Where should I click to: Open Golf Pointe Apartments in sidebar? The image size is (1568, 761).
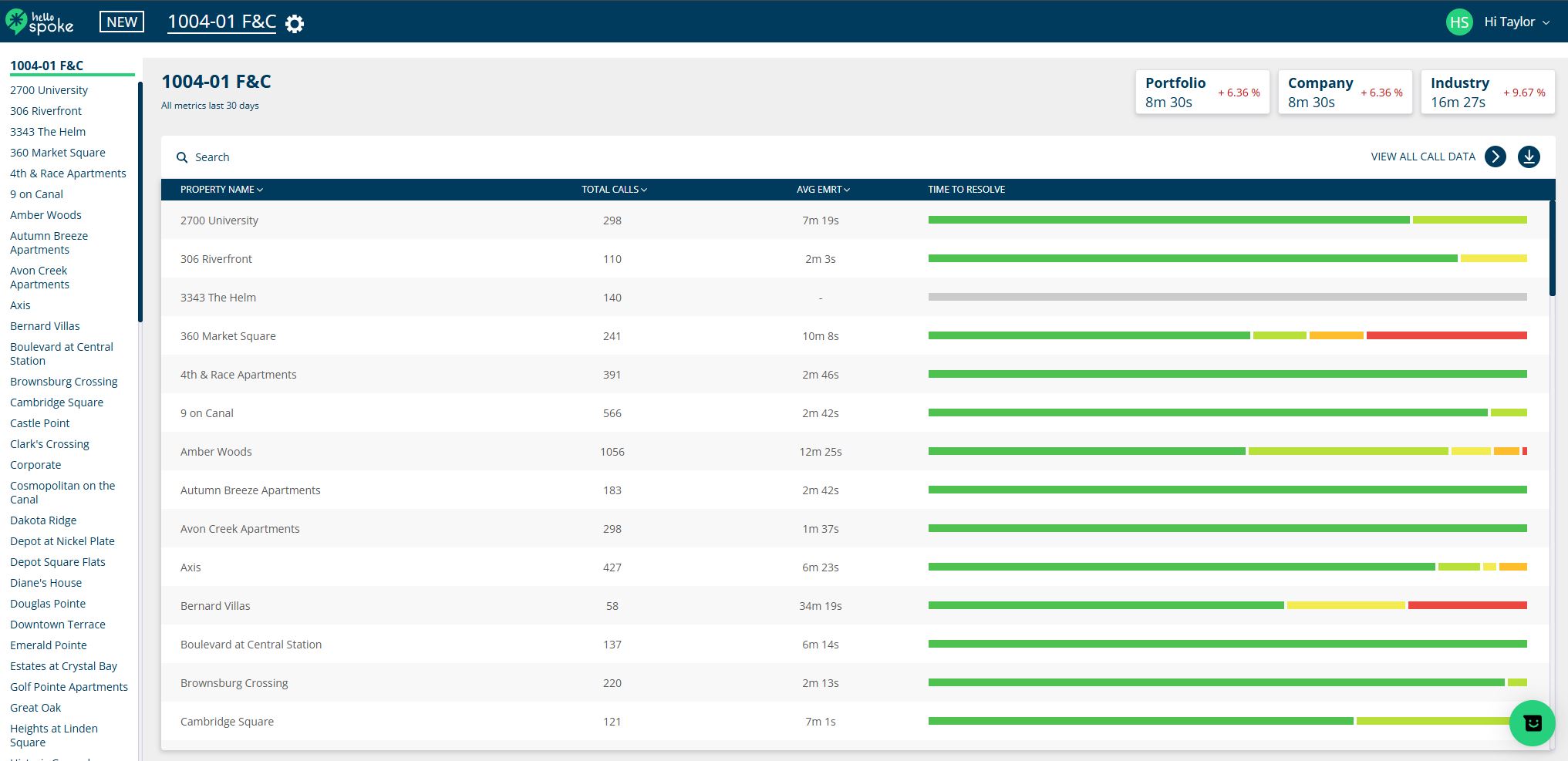point(69,687)
